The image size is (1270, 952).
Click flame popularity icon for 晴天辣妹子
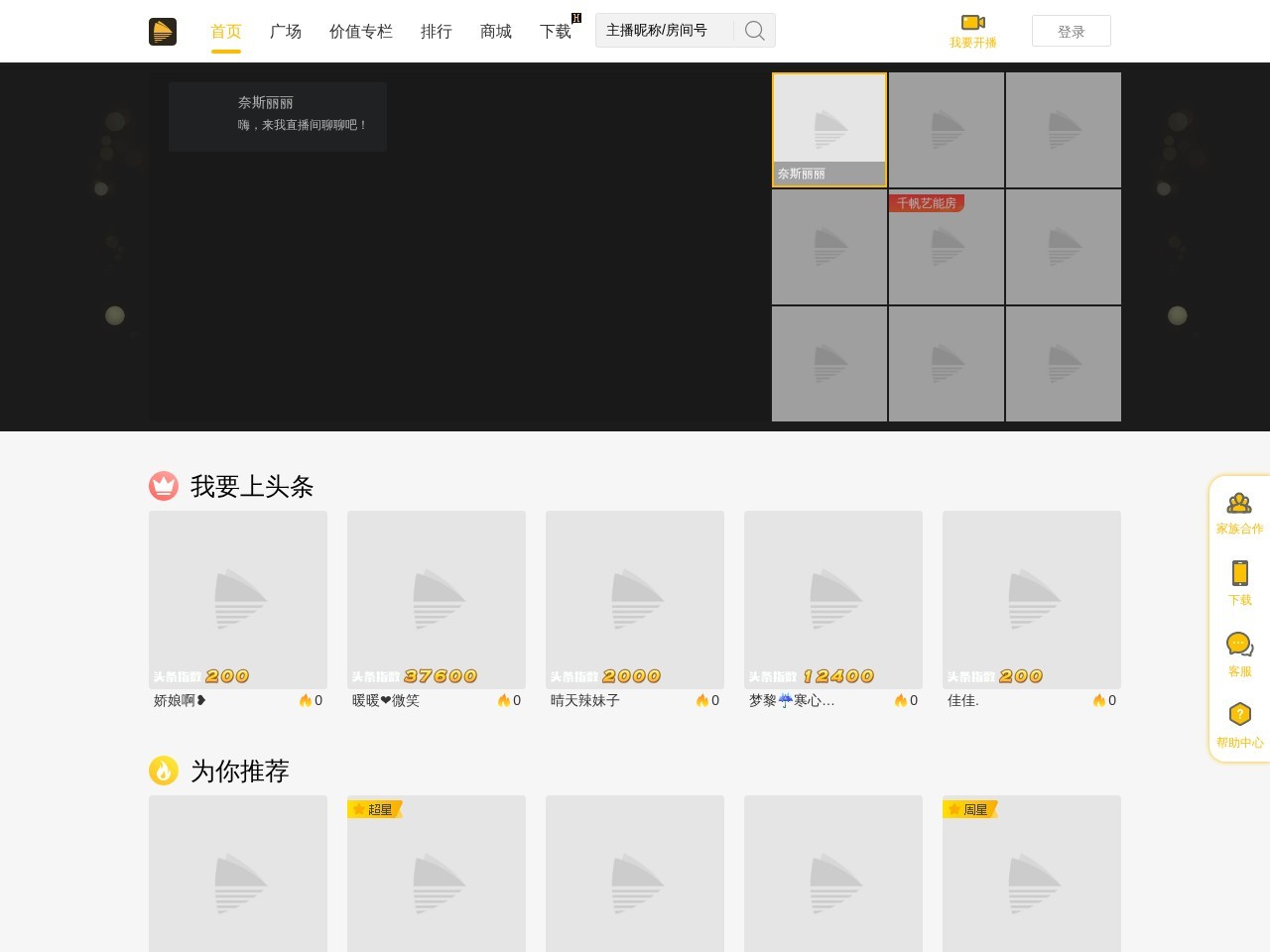tap(702, 700)
